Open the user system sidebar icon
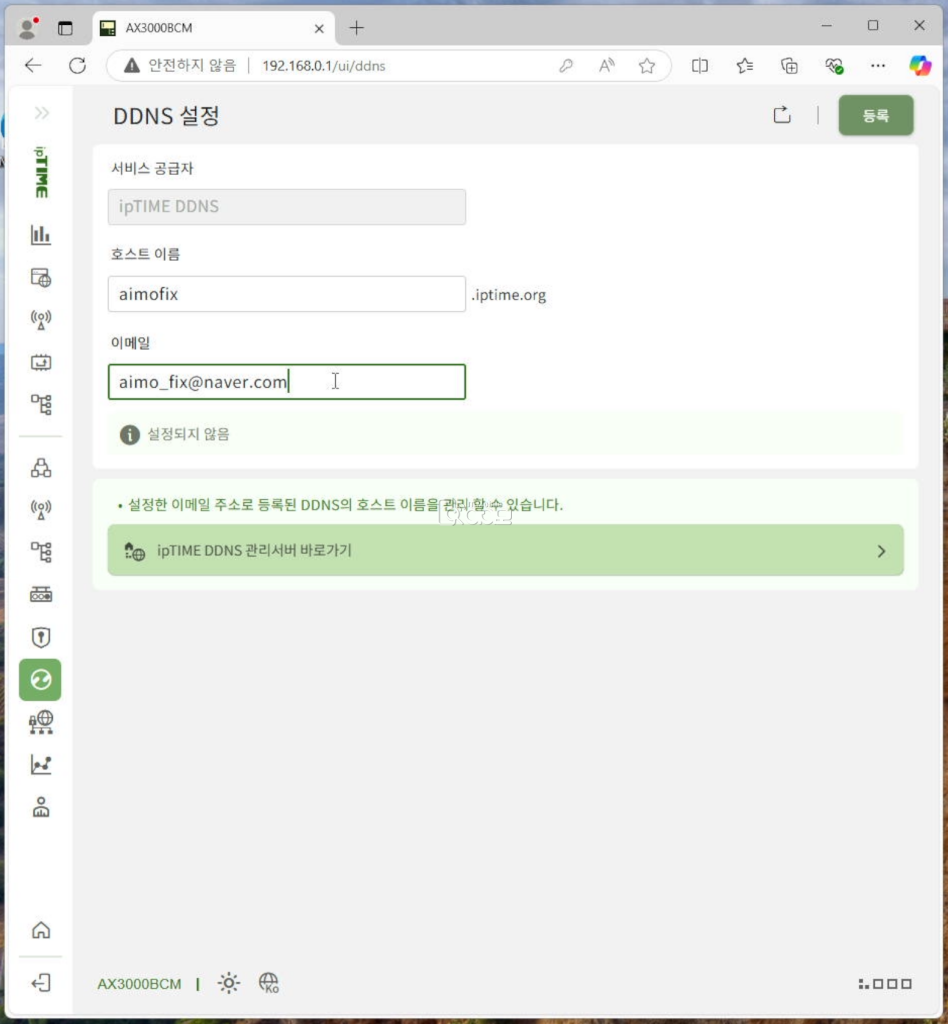This screenshot has height=1024, width=948. point(41,807)
